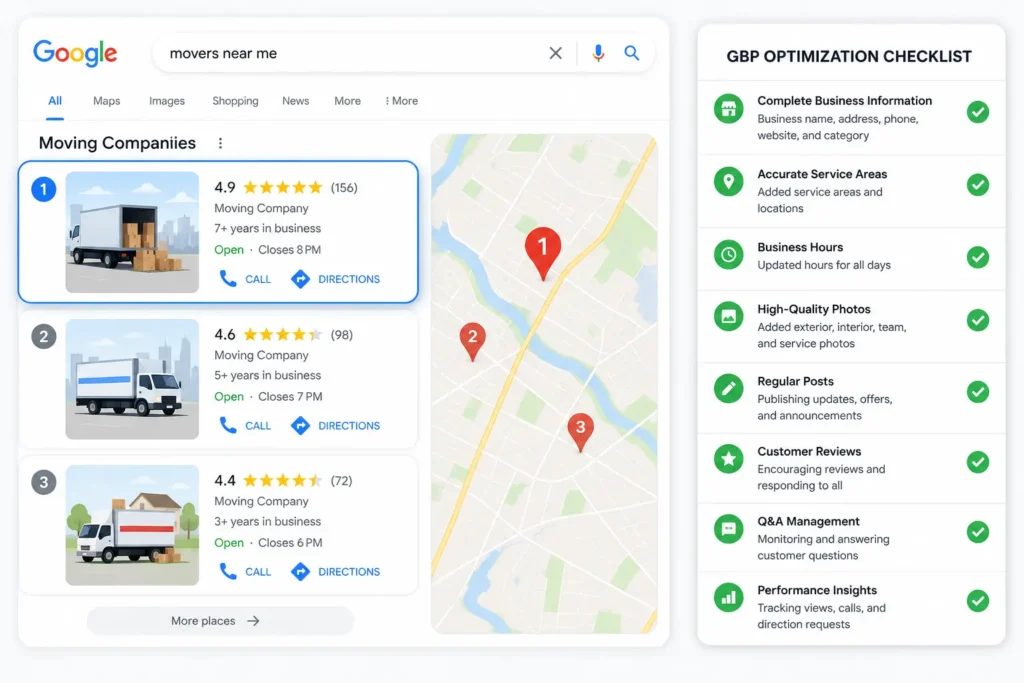Click the phone icon for the 4.4 listing

click(228, 571)
